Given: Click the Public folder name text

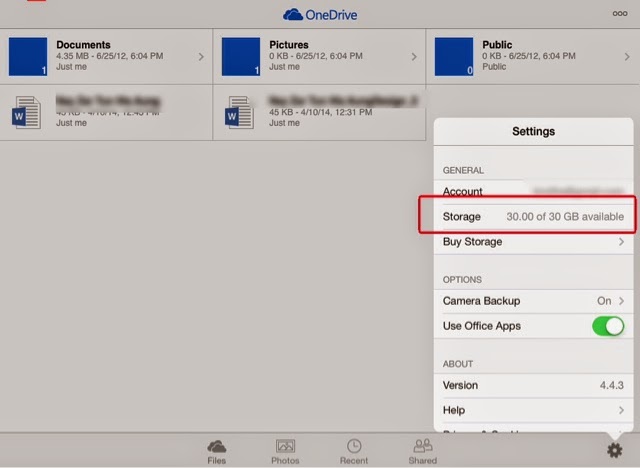Looking at the screenshot, I should 497,44.
